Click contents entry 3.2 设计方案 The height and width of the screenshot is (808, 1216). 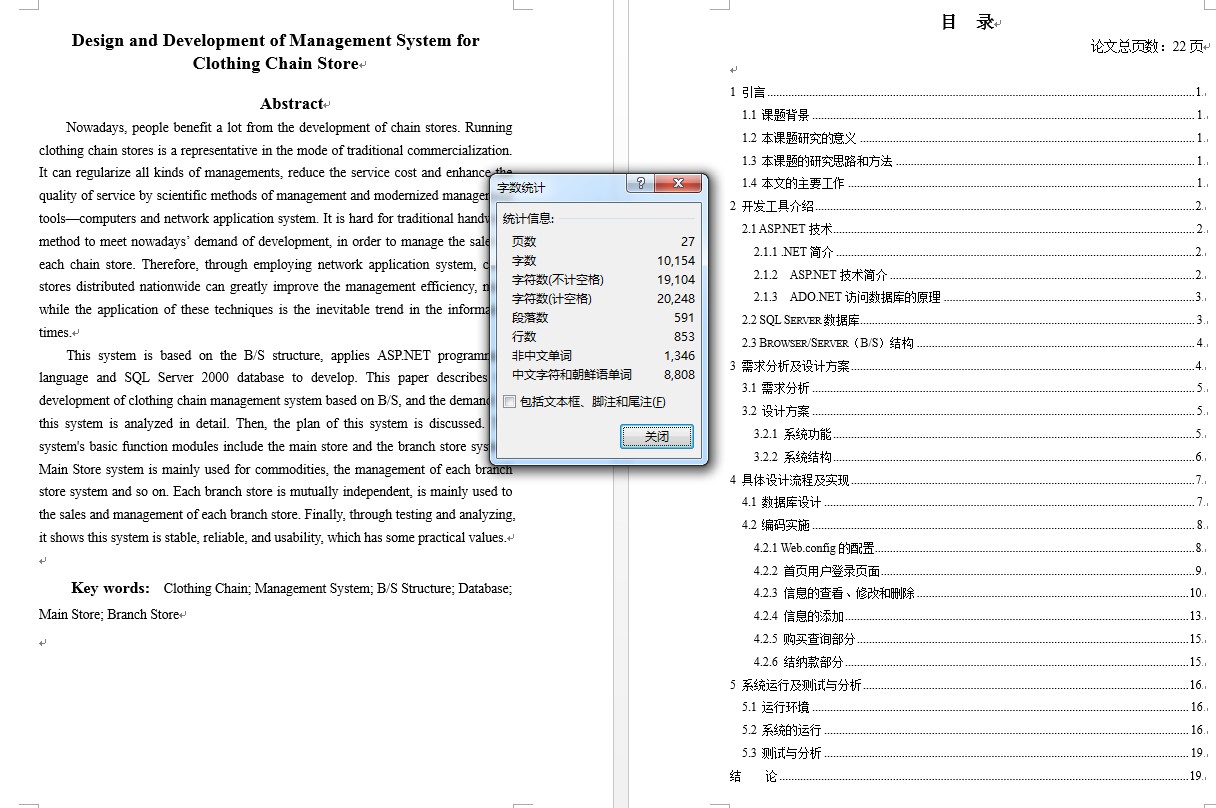972,411
